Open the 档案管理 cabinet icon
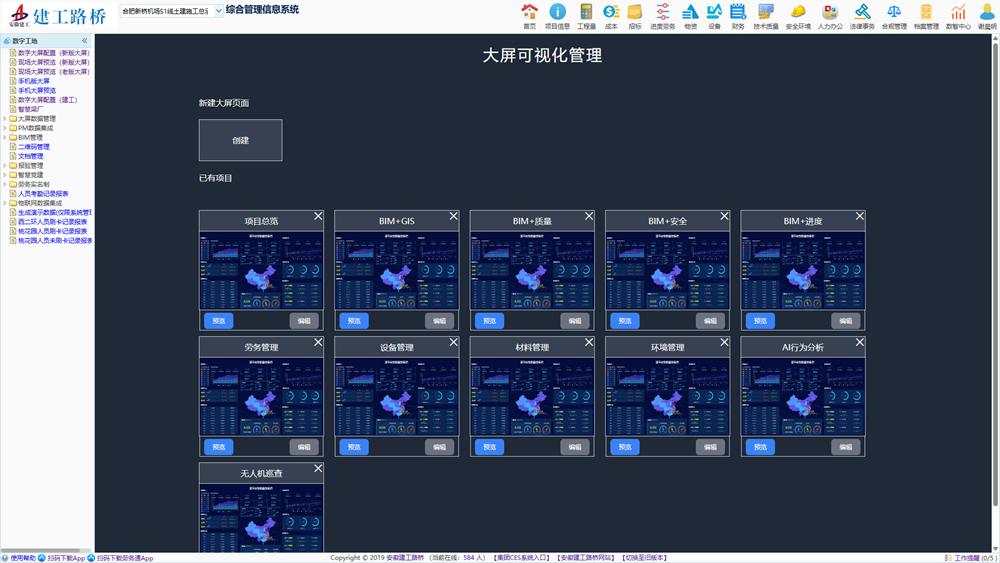Screen dimensions: 1000x563 (926, 12)
